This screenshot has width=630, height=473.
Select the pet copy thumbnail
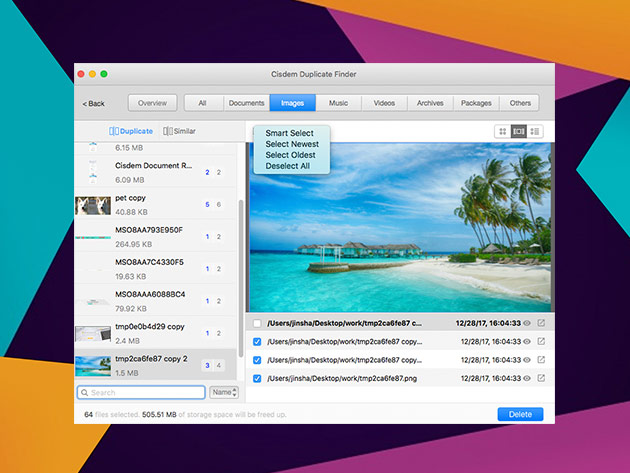click(x=93, y=205)
